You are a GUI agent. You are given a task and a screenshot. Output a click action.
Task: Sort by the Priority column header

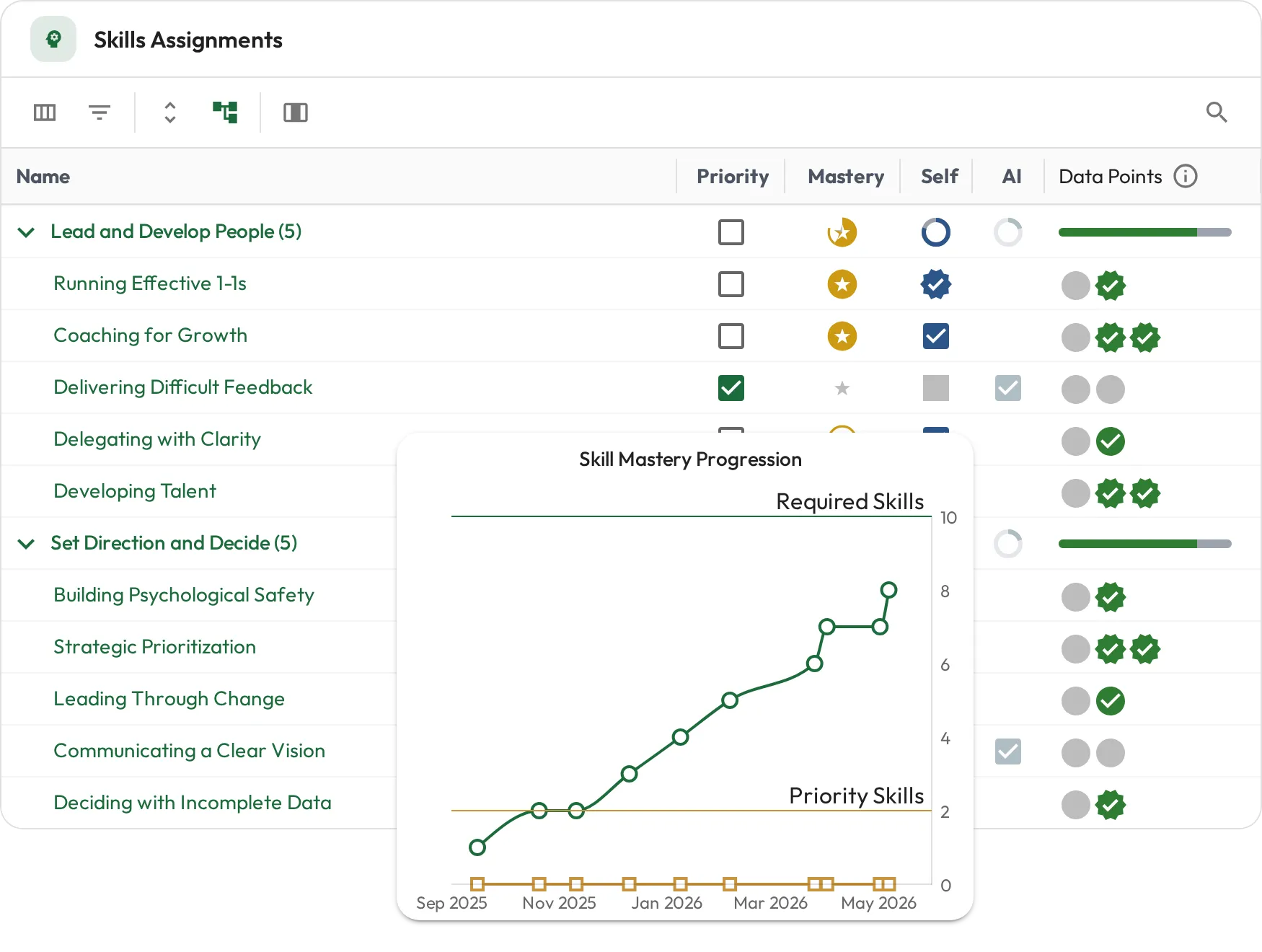[x=733, y=177]
